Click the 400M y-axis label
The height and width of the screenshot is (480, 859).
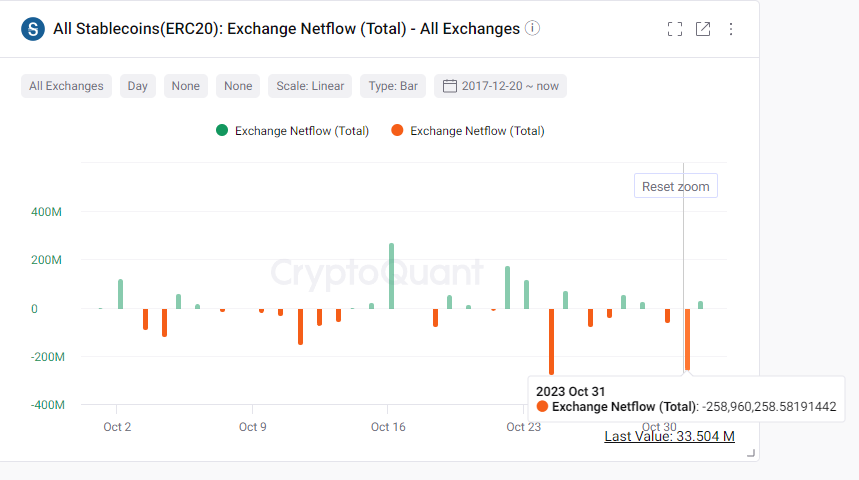click(x=46, y=212)
